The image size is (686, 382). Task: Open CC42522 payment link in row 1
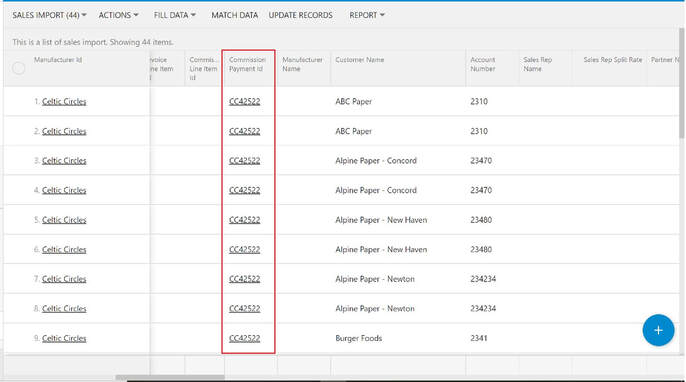[245, 102]
